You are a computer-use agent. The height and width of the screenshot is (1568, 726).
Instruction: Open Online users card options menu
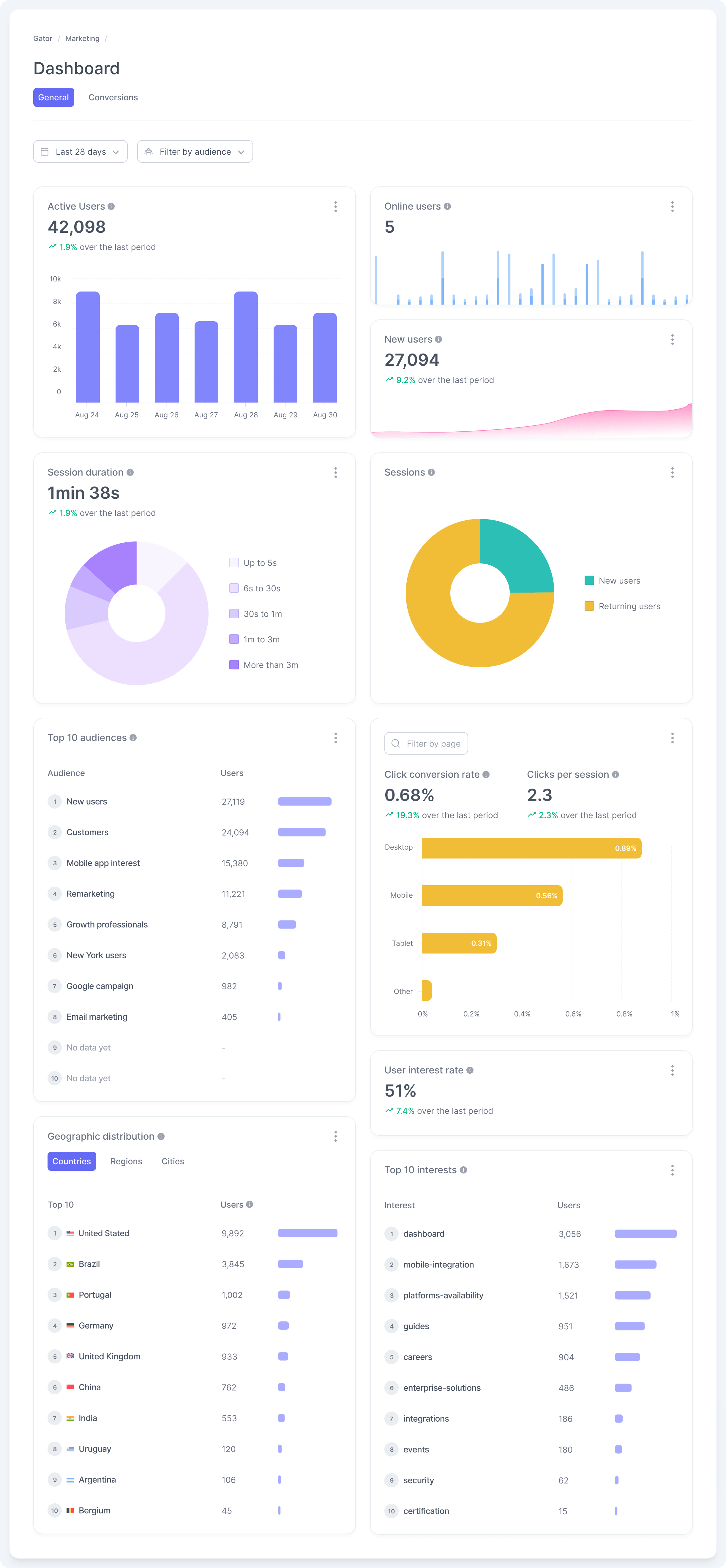coord(673,206)
